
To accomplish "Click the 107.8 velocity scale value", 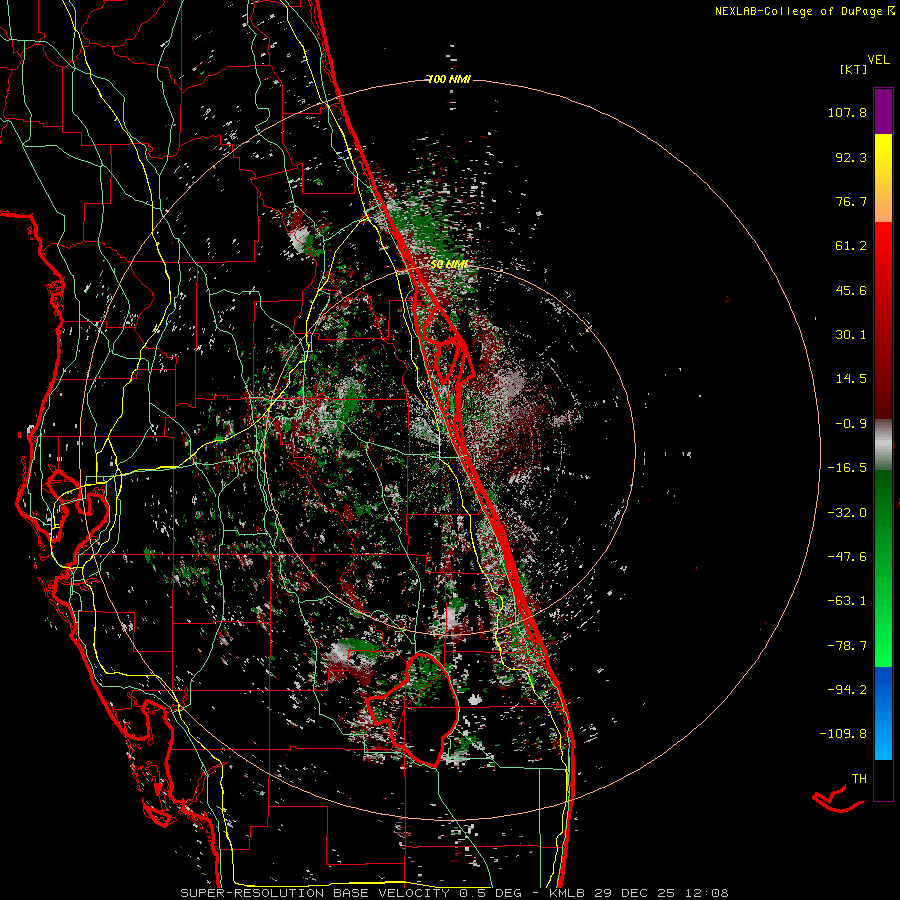I will click(847, 112).
